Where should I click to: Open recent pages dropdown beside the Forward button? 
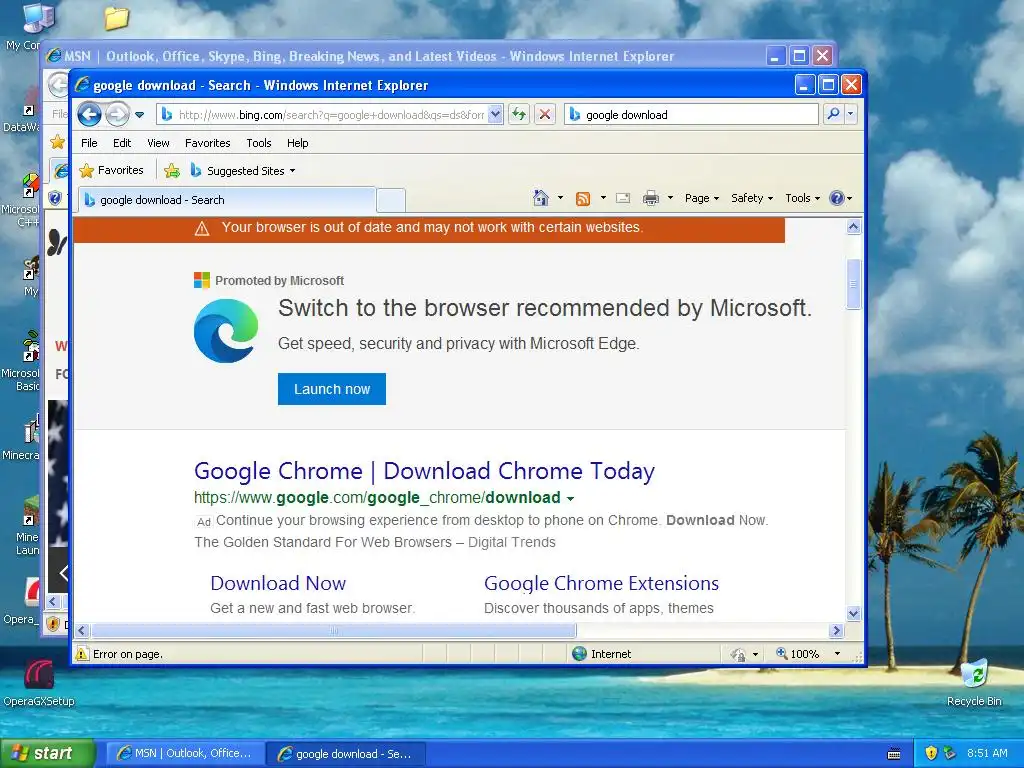(x=139, y=115)
